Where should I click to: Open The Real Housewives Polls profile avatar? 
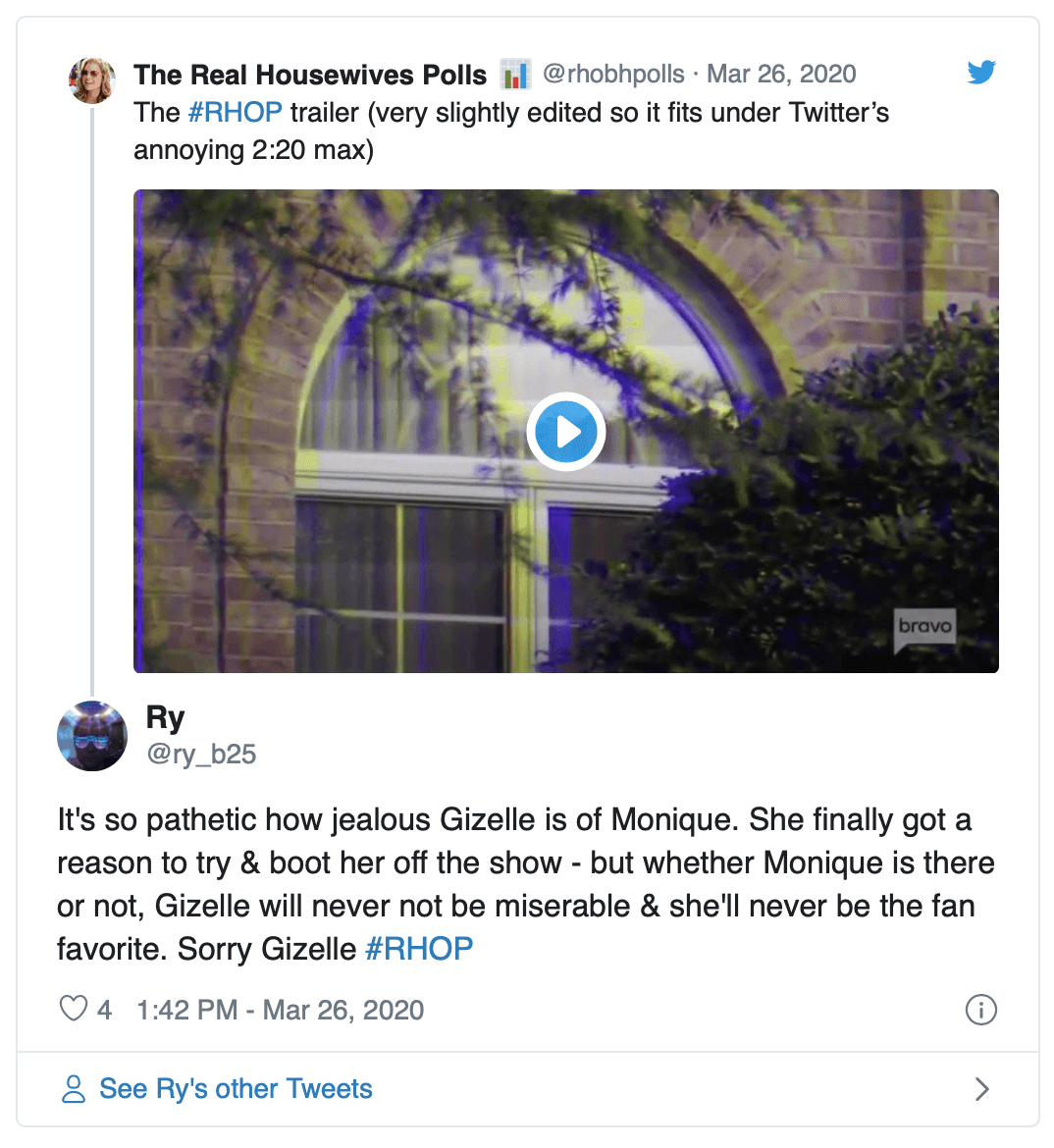tap(92, 79)
